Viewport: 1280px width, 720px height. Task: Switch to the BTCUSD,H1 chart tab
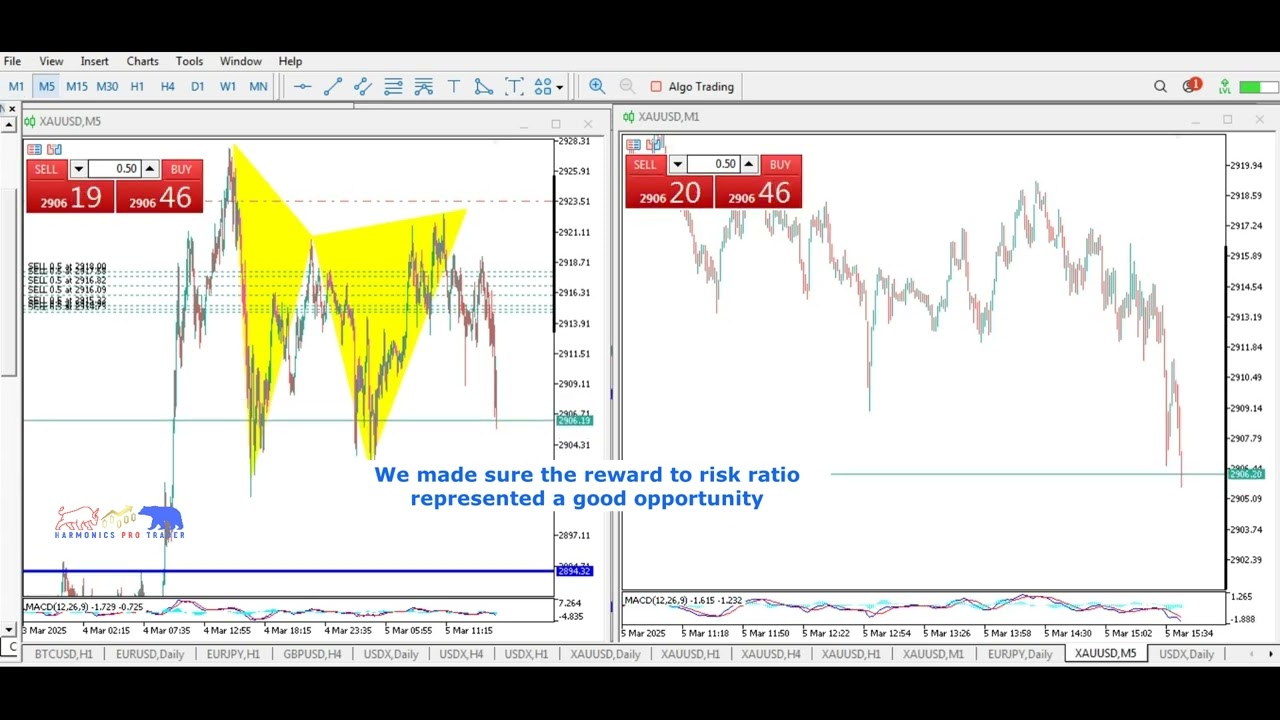(63, 654)
